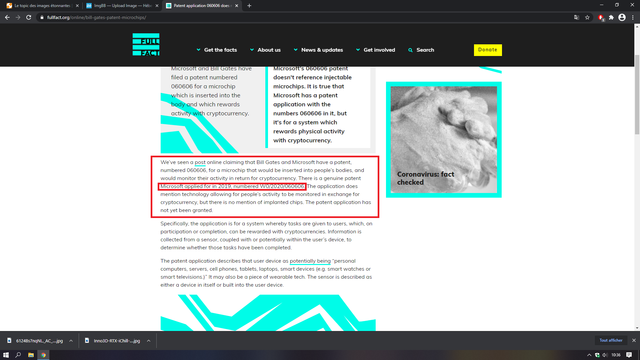Click the Full Fact logo

pyautogui.click(x=146, y=44)
